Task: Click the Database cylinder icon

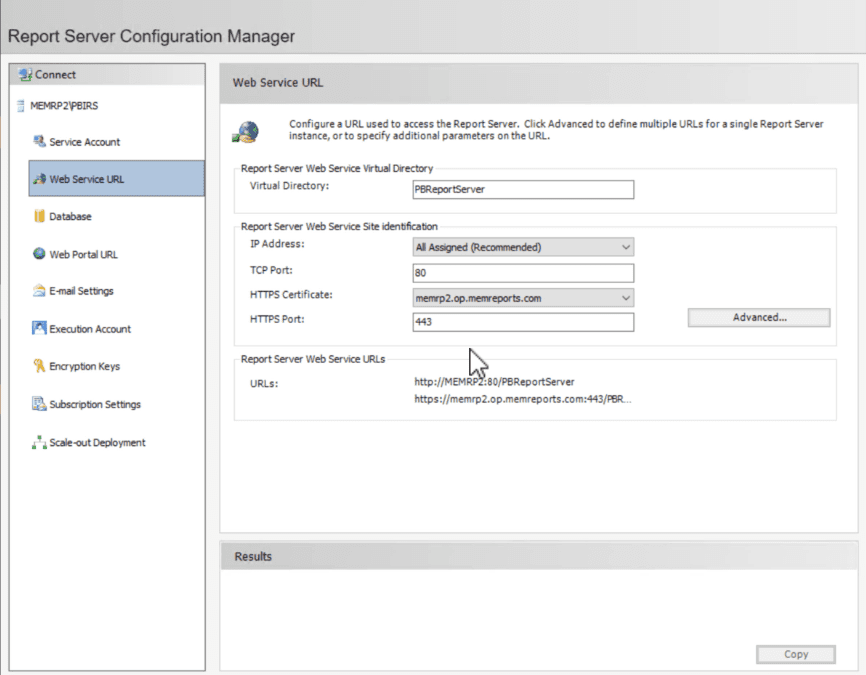Action: pyautogui.click(x=39, y=216)
